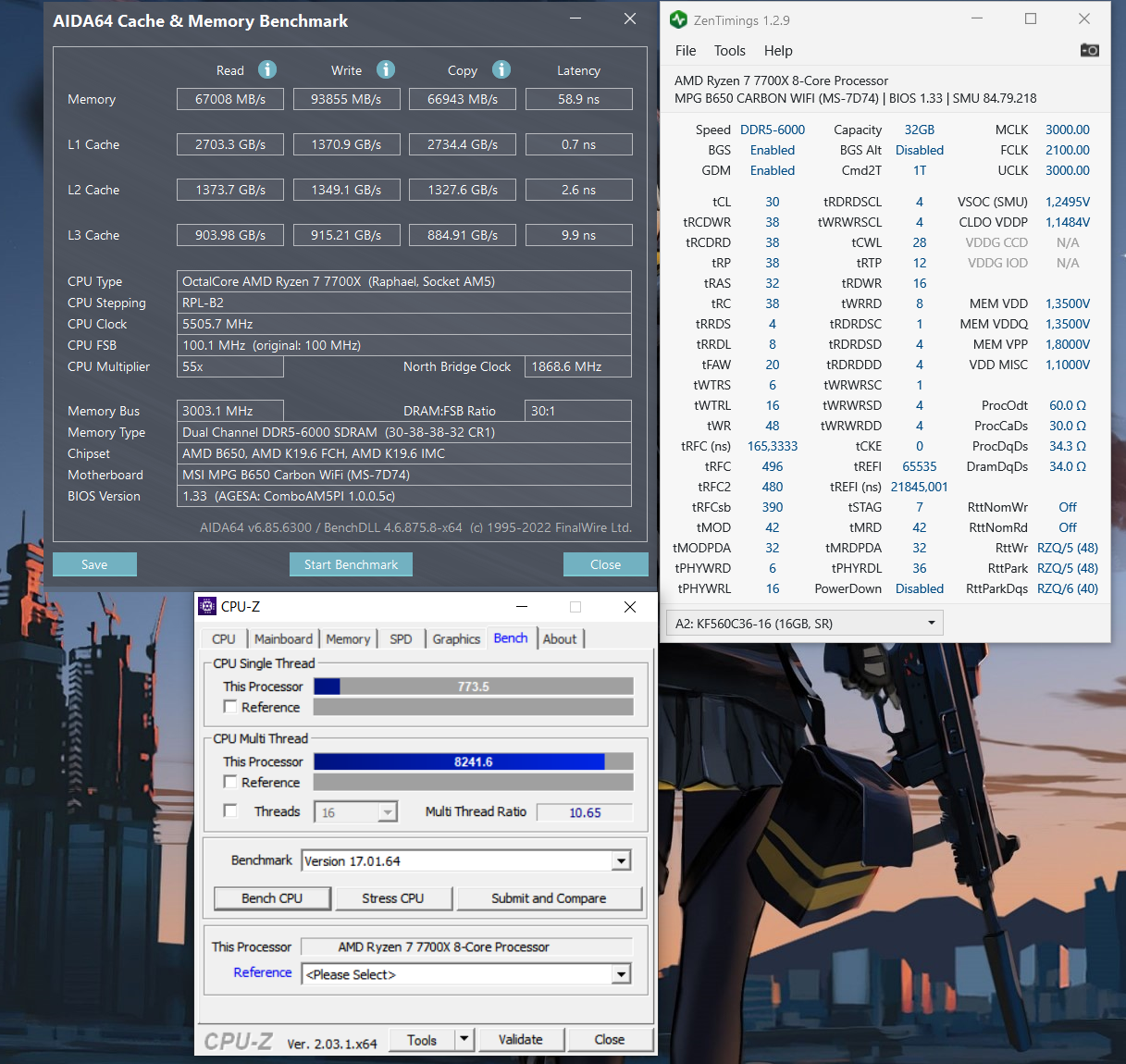Image resolution: width=1126 pixels, height=1064 pixels.
Task: Click the tCL value 30 in ZenTimings
Action: tap(773, 202)
